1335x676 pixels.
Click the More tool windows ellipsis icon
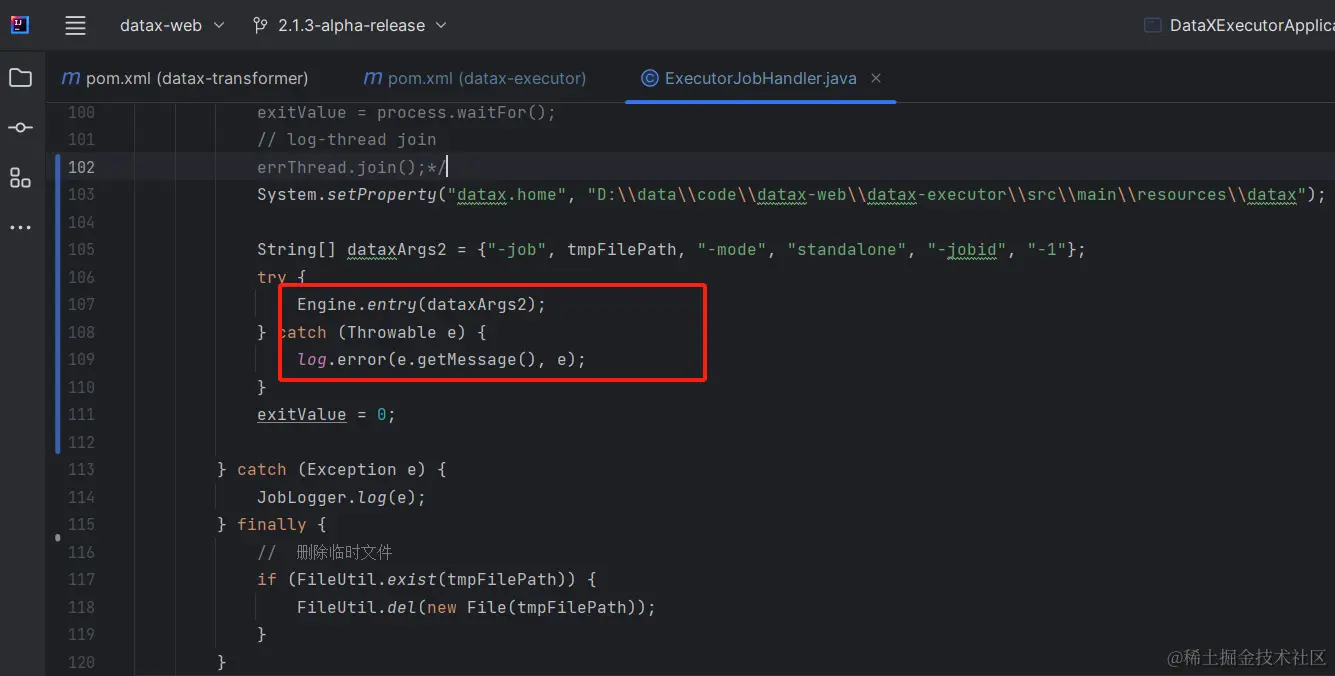21,227
